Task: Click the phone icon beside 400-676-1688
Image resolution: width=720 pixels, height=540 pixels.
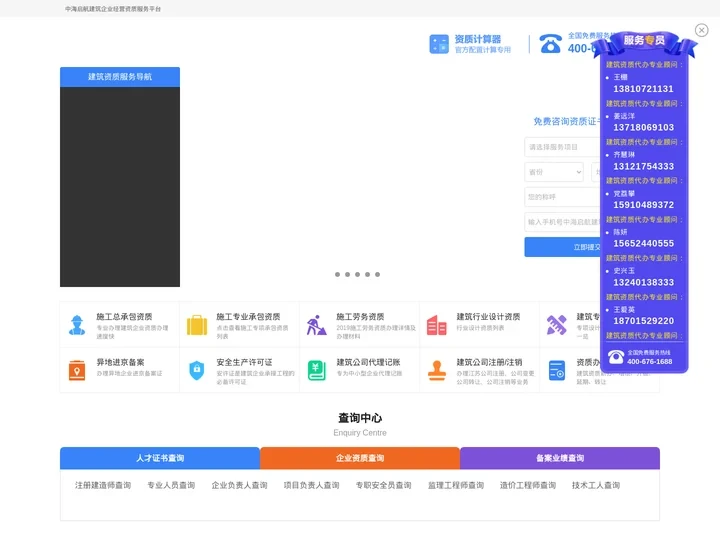Action: click(x=616, y=357)
